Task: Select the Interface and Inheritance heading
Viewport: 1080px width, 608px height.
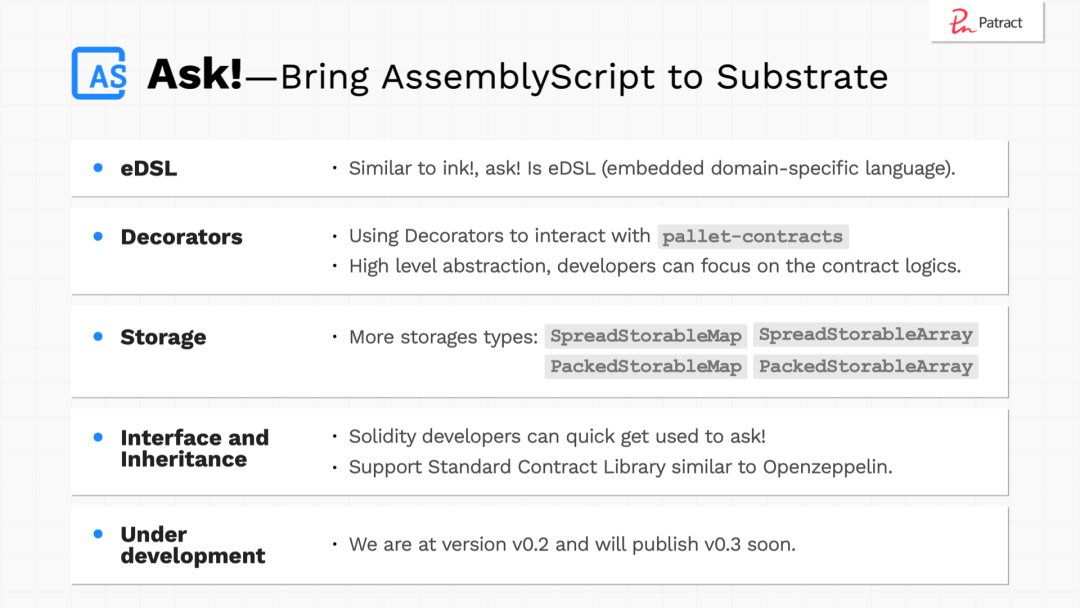Action: point(194,448)
